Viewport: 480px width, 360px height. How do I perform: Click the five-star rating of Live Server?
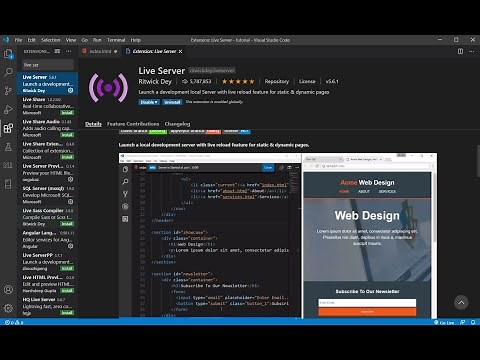pos(238,81)
